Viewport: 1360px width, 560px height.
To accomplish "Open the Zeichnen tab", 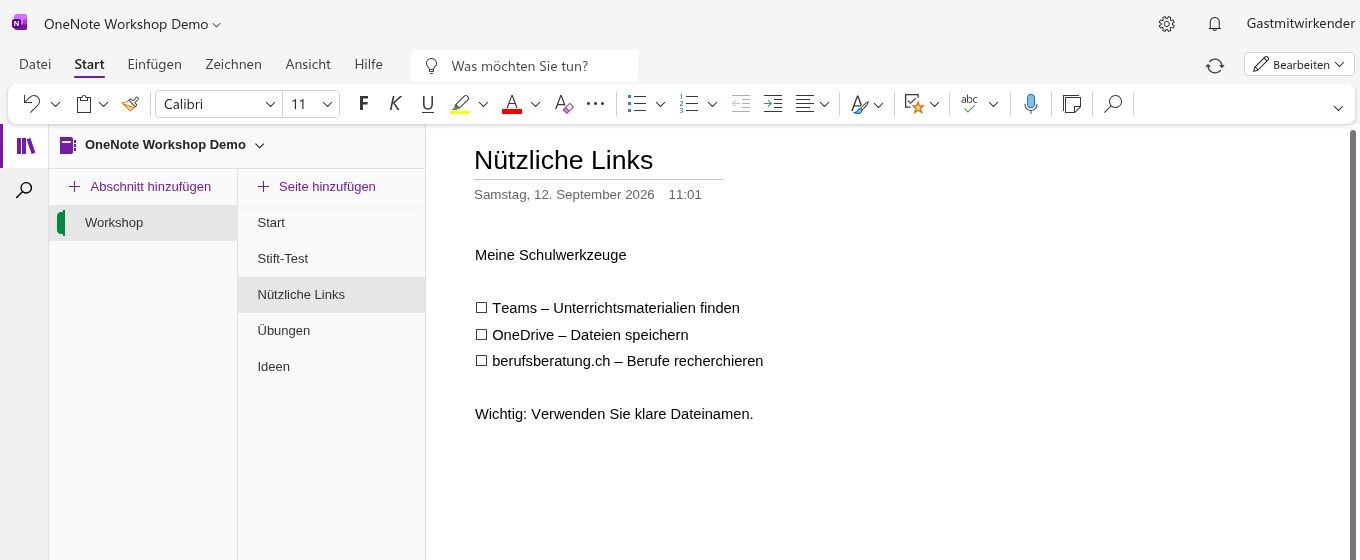I will [233, 64].
